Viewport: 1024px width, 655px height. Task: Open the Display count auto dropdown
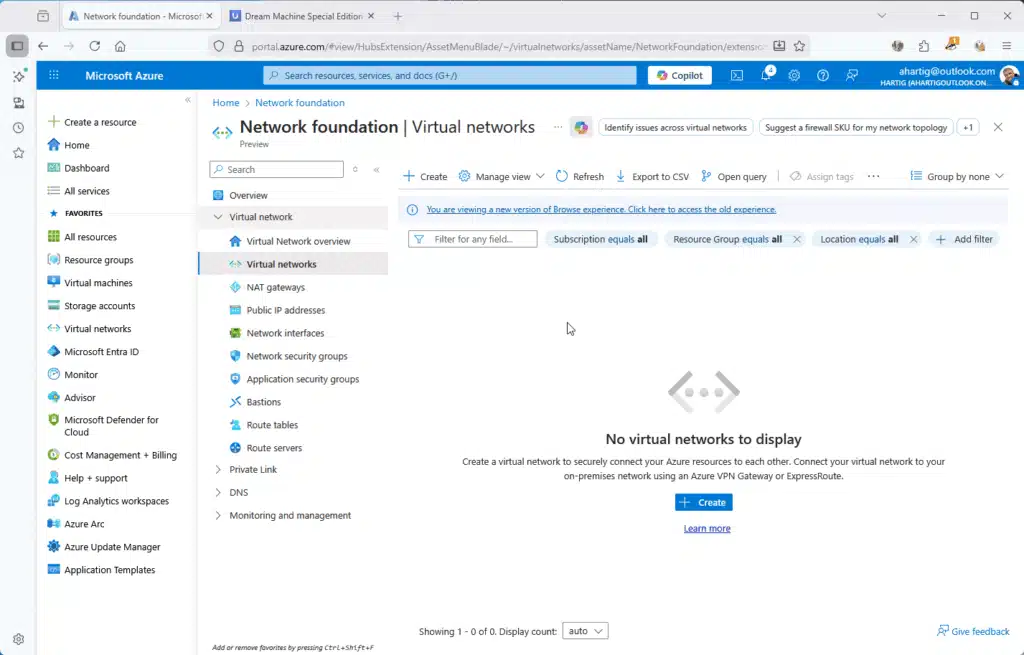point(585,631)
